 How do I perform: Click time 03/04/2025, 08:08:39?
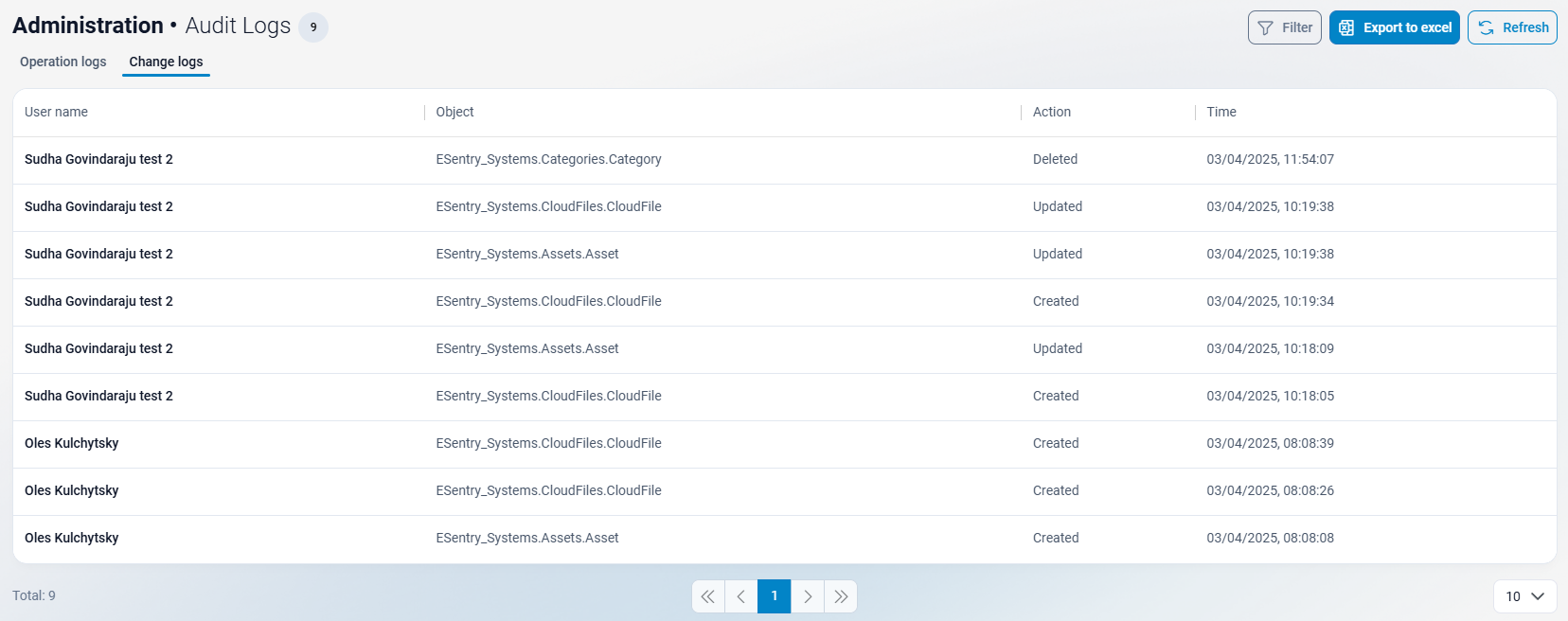(x=1270, y=443)
